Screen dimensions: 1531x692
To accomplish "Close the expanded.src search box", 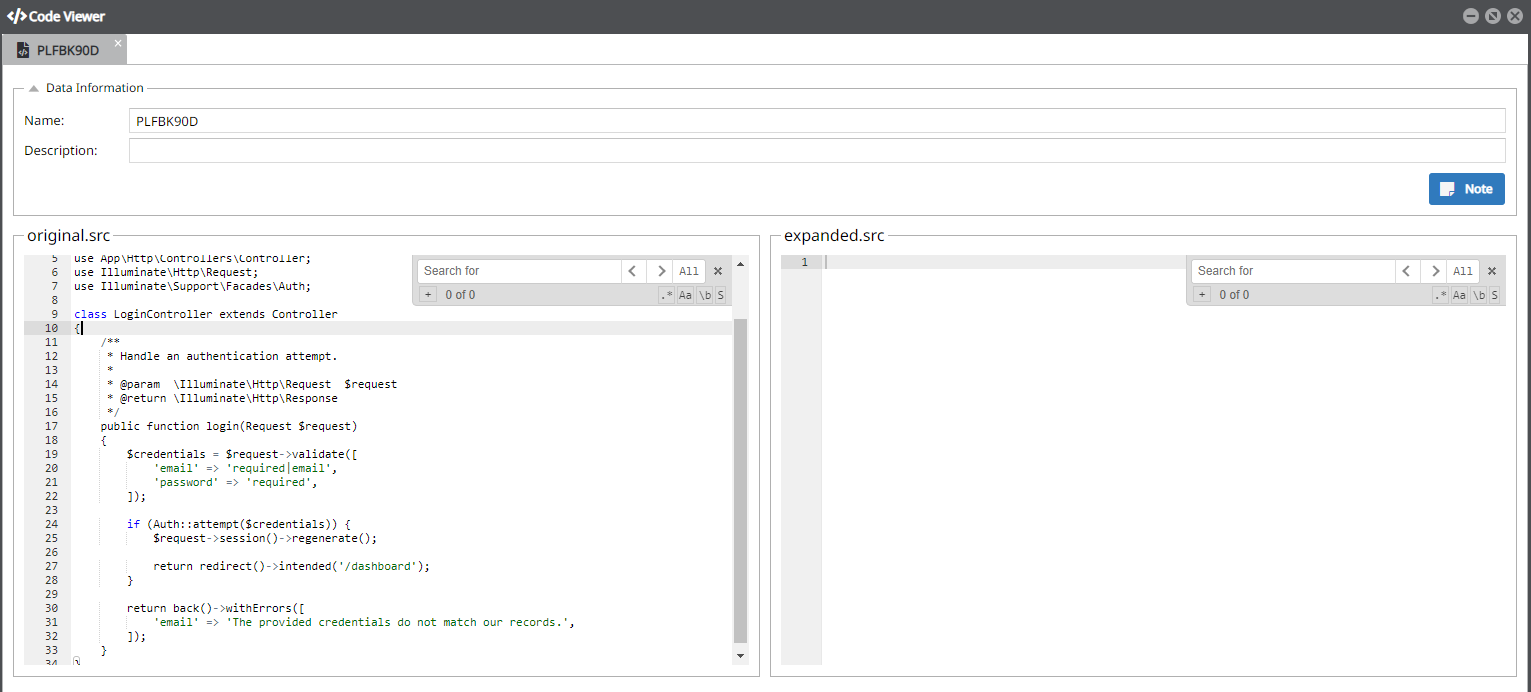I will tap(1492, 271).
